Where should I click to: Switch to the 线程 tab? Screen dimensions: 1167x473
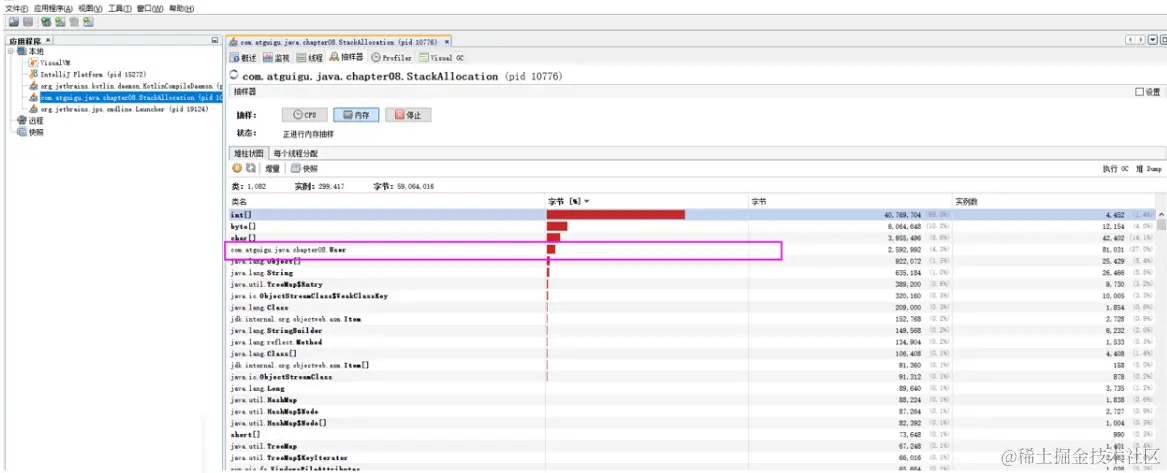pyautogui.click(x=310, y=57)
